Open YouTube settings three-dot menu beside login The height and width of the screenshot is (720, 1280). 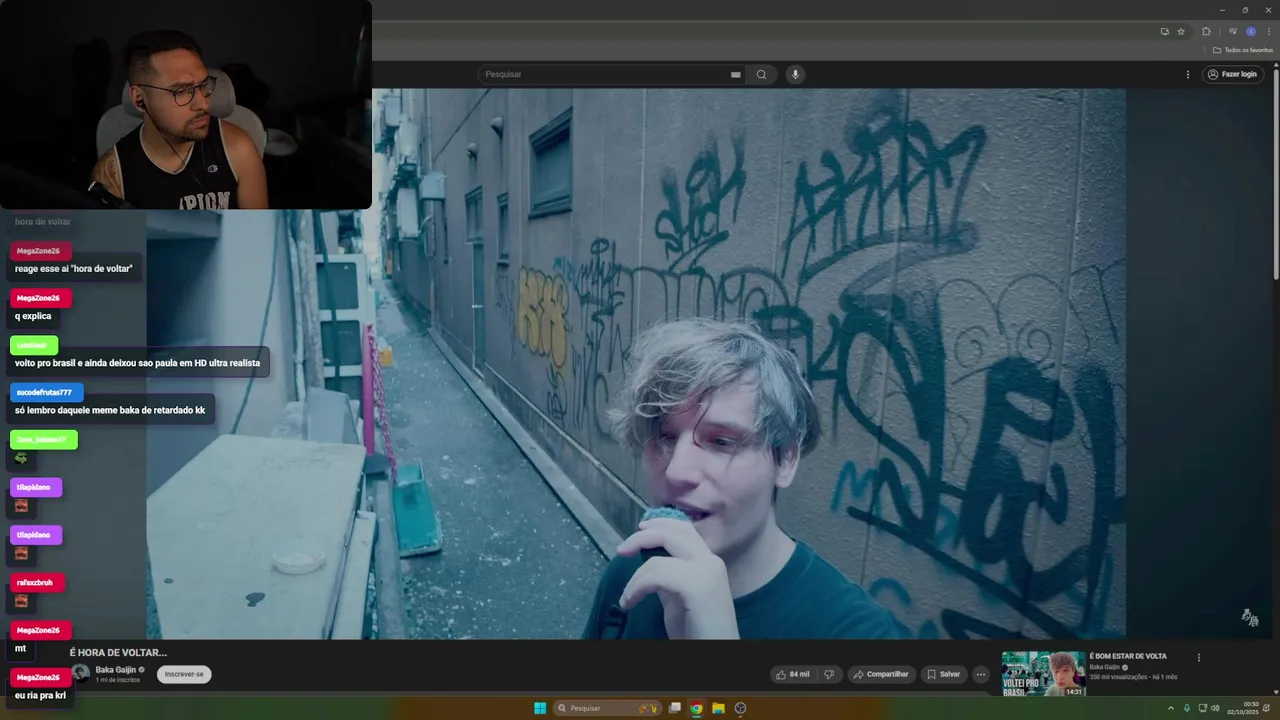coord(1188,74)
